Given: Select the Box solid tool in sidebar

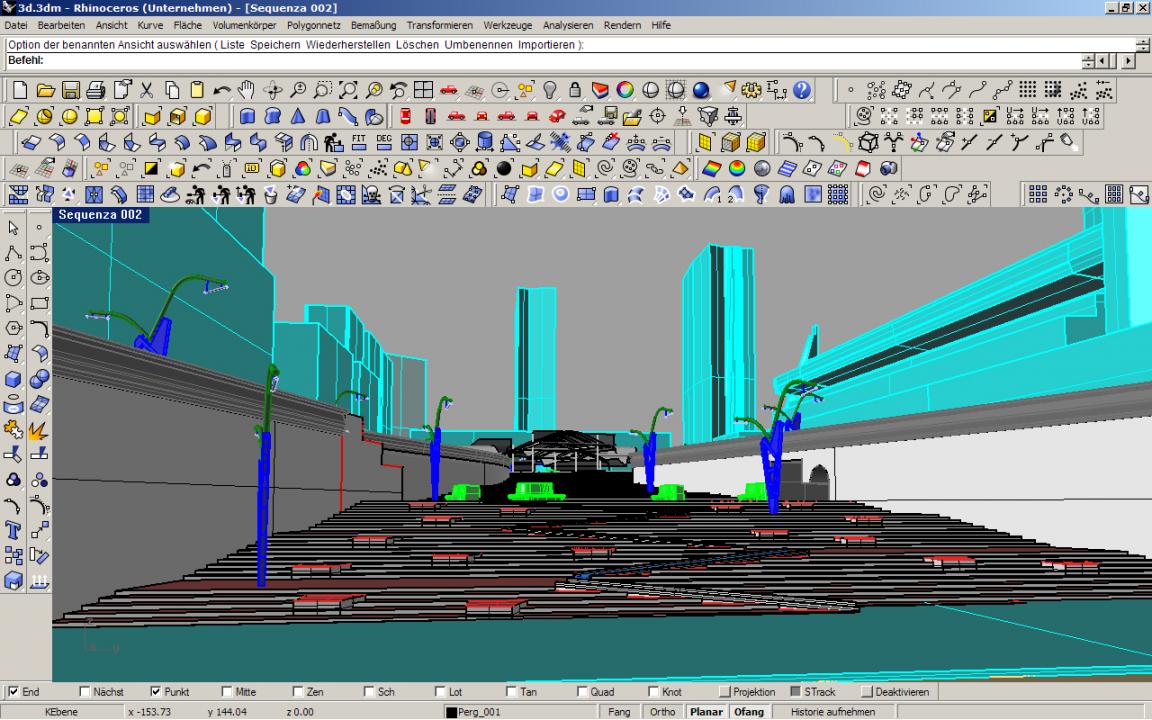Looking at the screenshot, I should point(13,379).
